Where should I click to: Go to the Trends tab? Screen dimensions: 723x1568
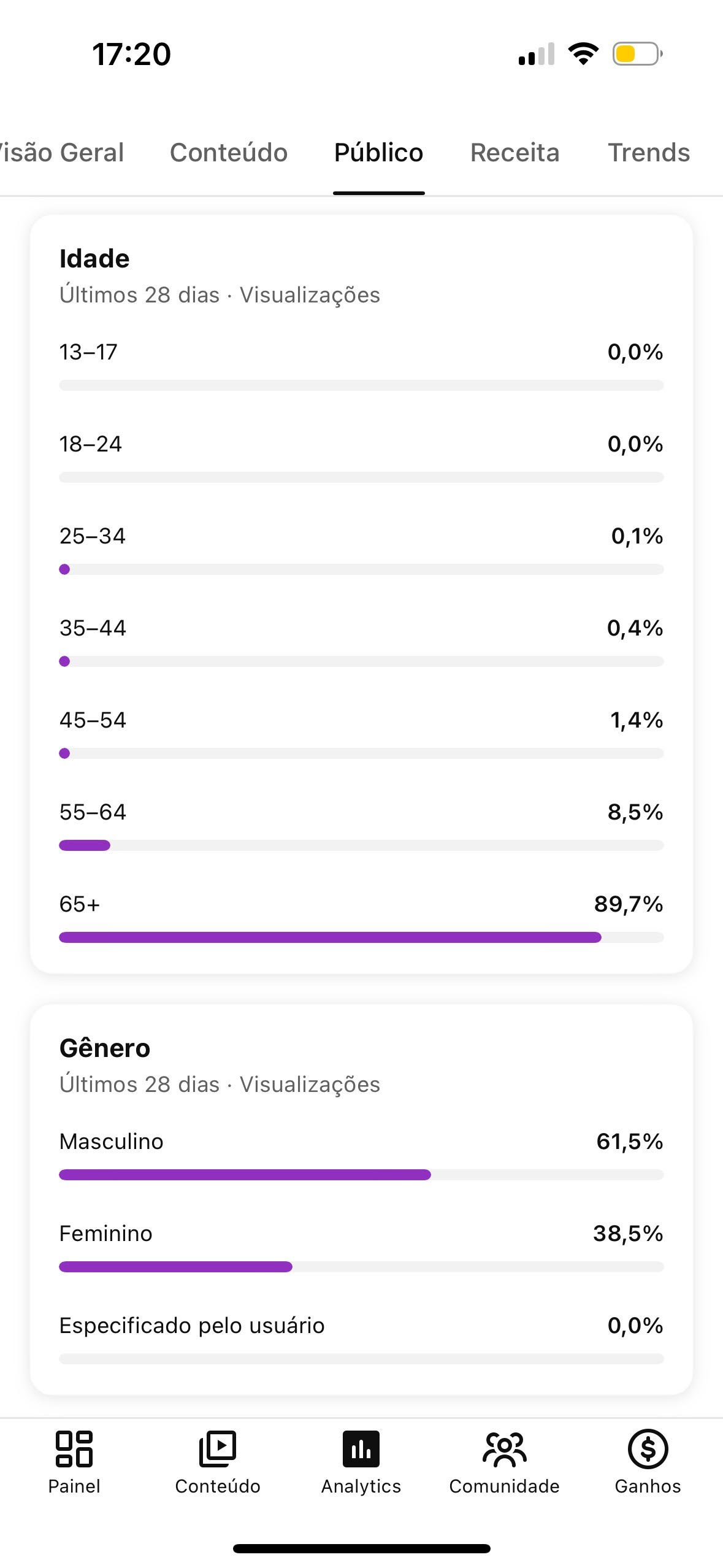(648, 153)
